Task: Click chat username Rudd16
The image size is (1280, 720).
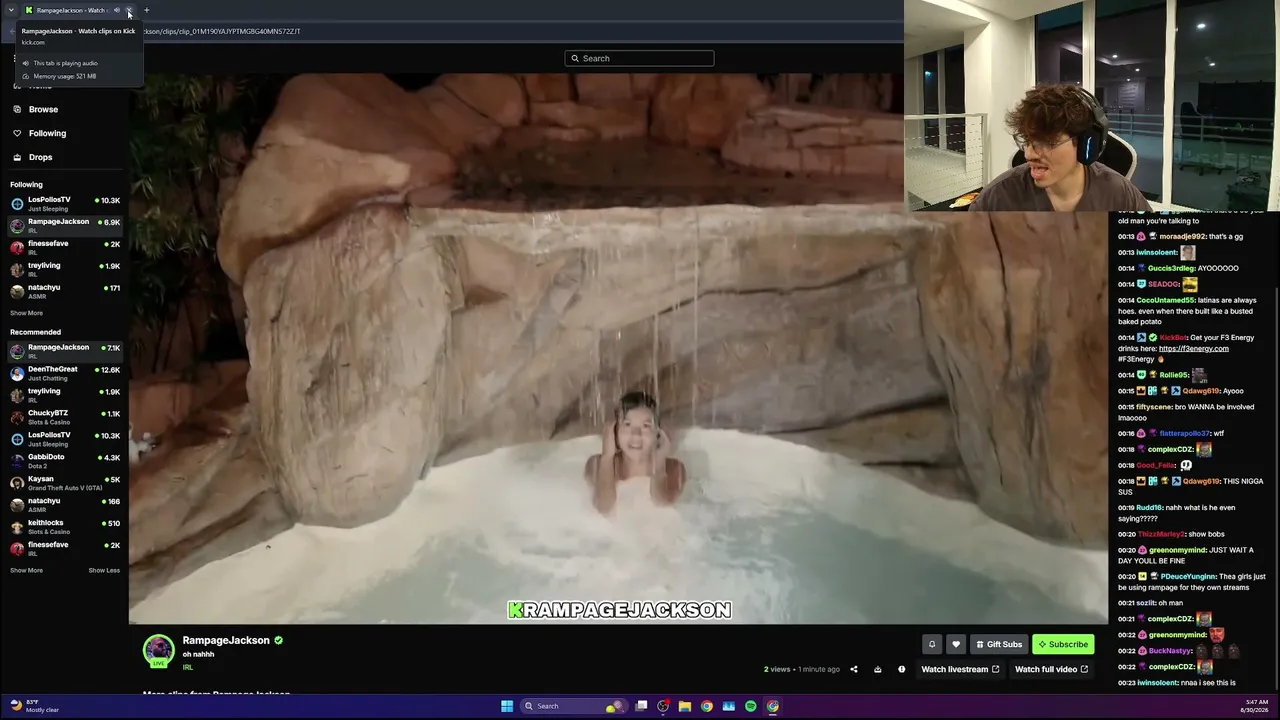Action: coord(1150,507)
